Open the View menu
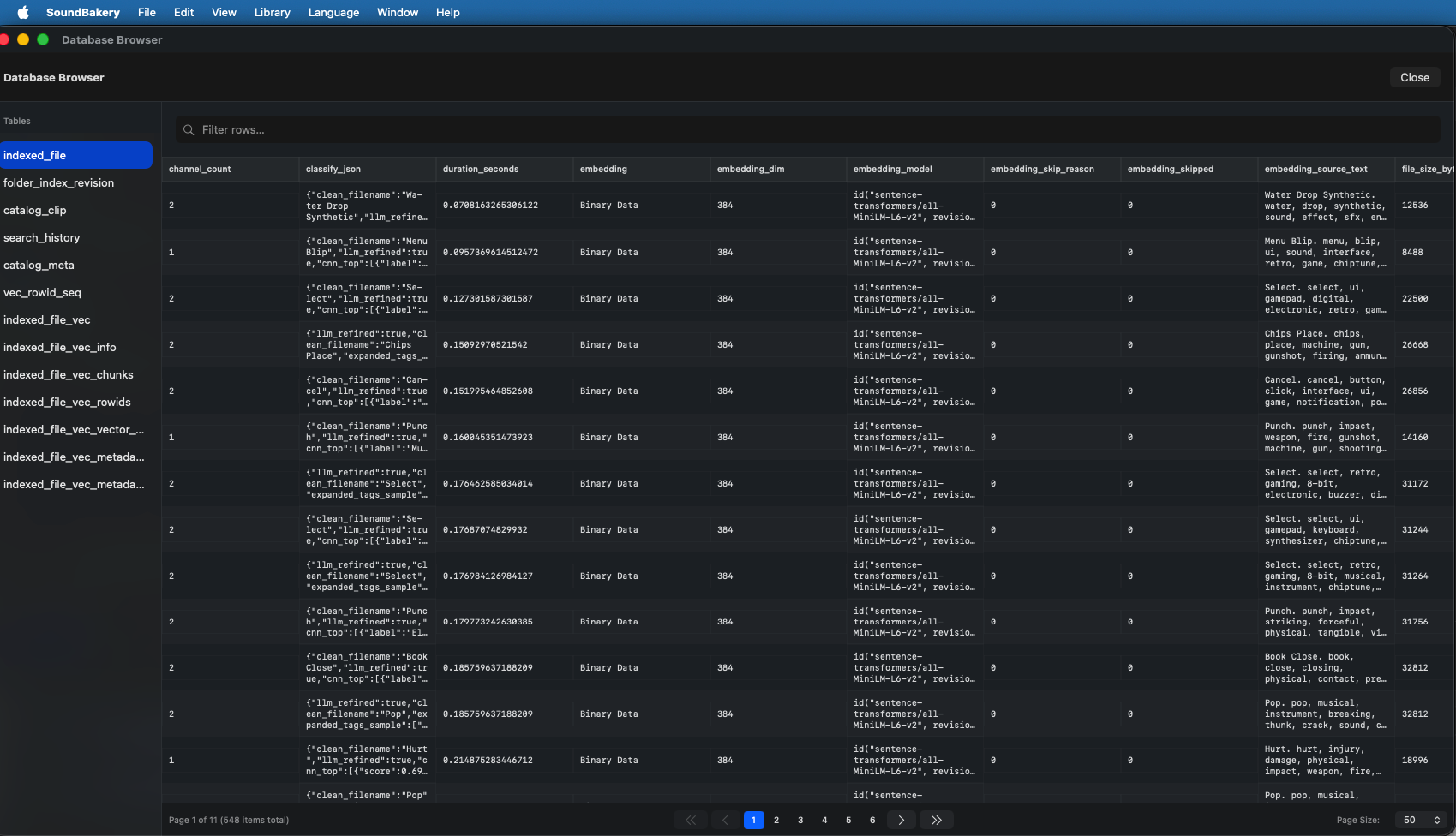The height and width of the screenshot is (836, 1456). [x=224, y=12]
